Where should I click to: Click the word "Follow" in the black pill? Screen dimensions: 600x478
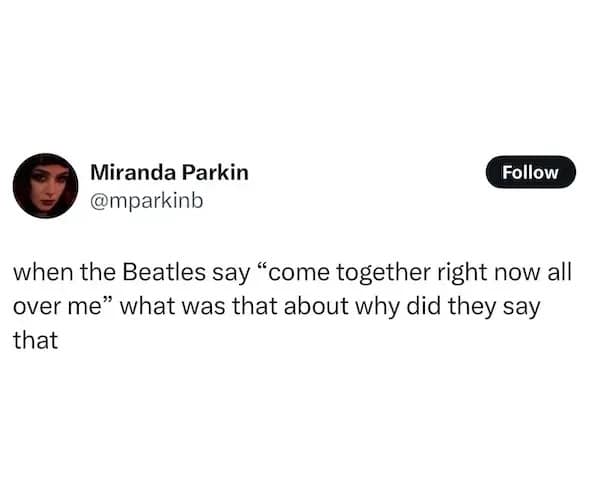pyautogui.click(x=530, y=172)
